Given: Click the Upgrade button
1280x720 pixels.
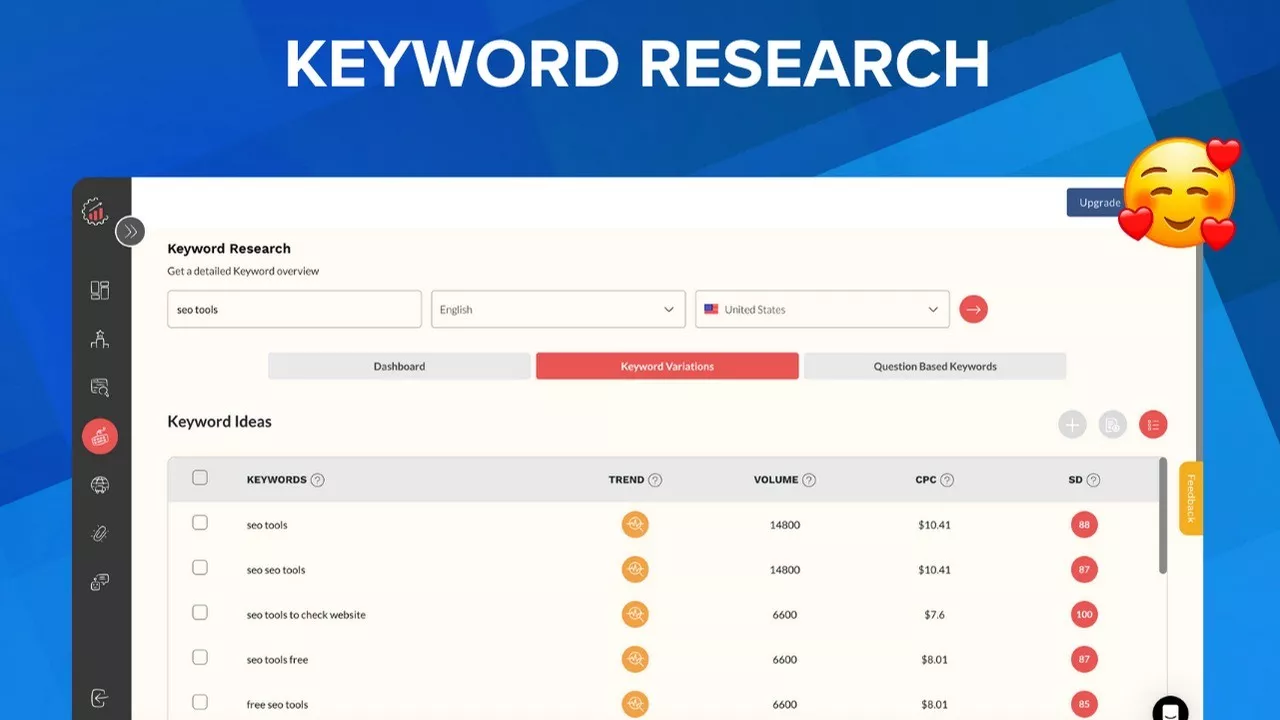Looking at the screenshot, I should 1097,202.
